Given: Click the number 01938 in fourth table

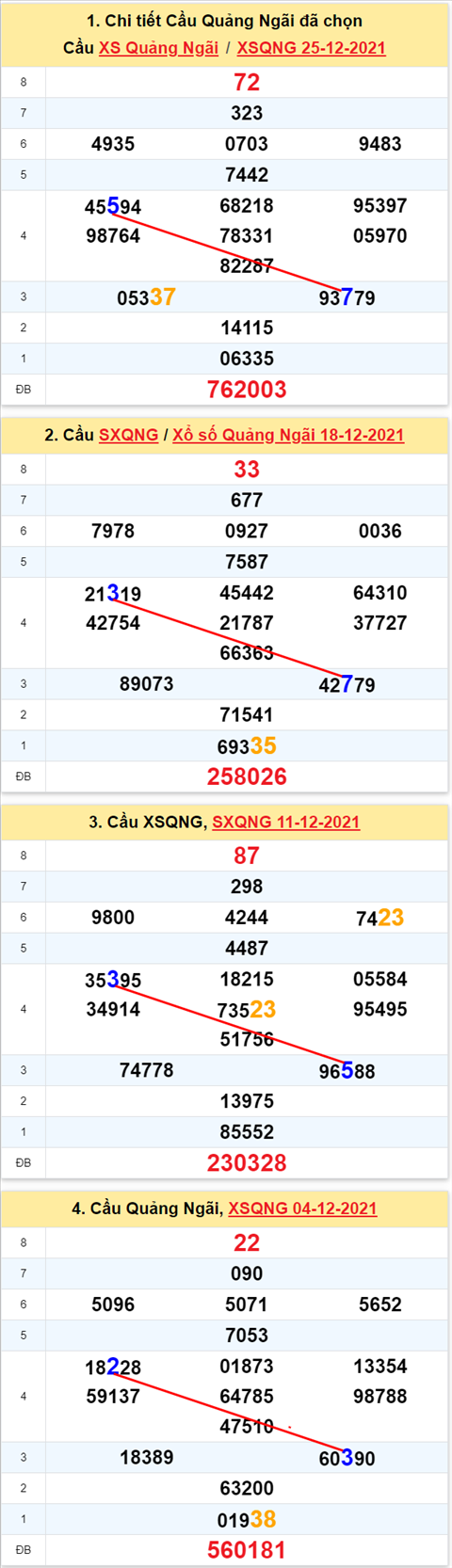Looking at the screenshot, I should tap(247, 1519).
